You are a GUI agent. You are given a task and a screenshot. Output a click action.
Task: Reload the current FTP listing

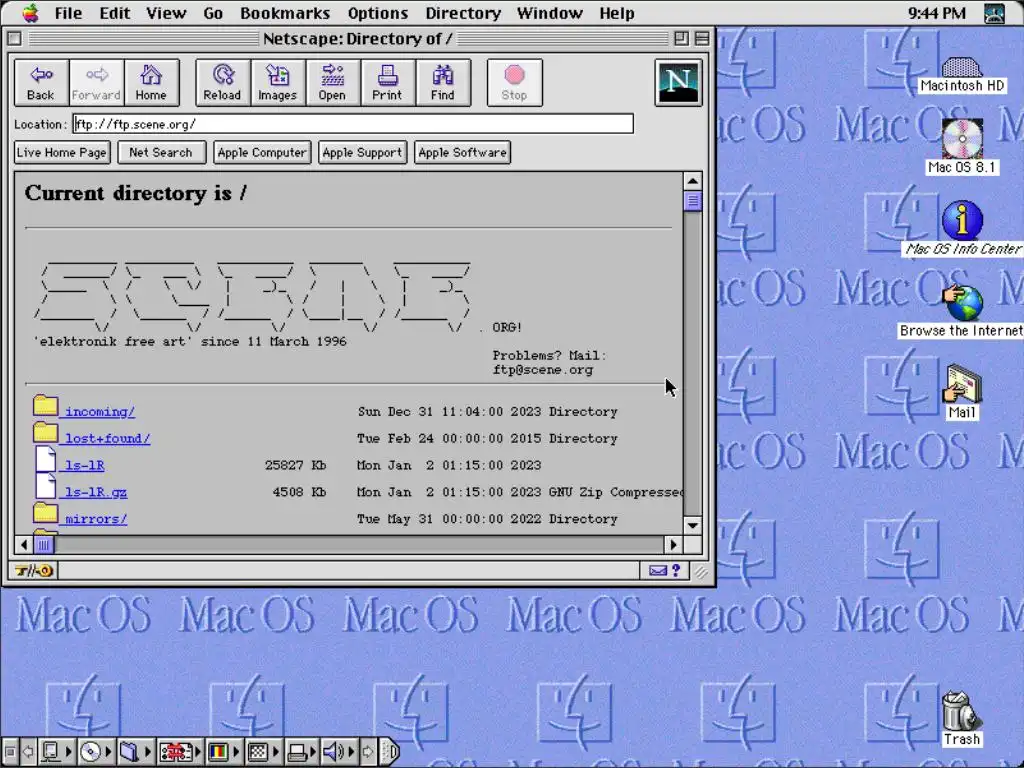click(223, 82)
